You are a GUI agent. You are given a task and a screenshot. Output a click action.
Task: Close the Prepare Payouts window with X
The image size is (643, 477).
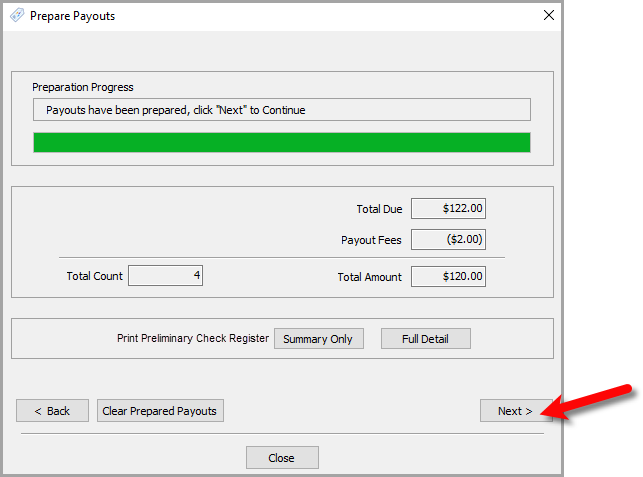pos(549,15)
